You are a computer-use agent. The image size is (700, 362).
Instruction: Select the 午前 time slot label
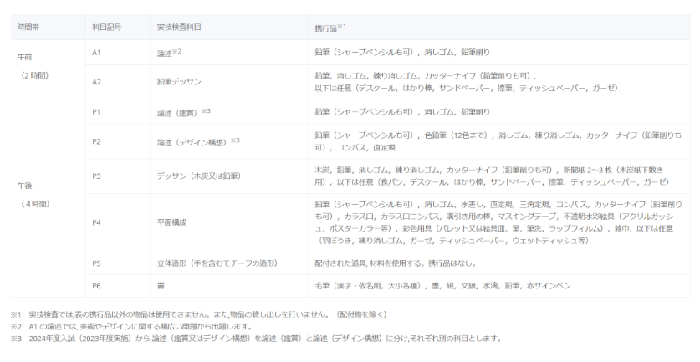pos(25,57)
